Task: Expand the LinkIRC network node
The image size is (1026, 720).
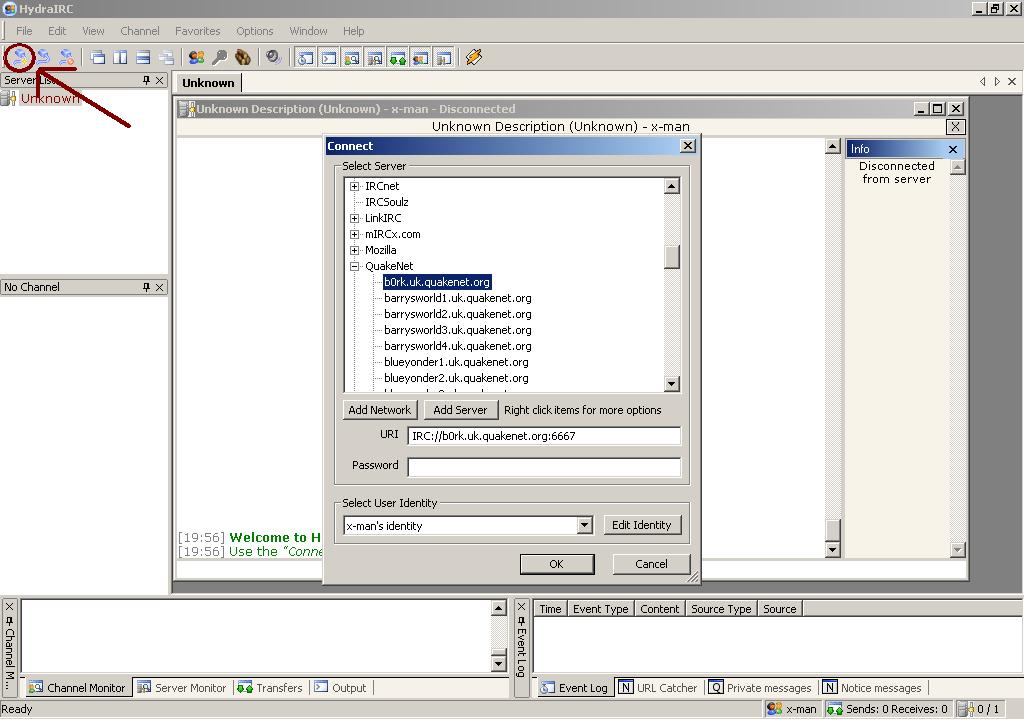Action: (x=355, y=219)
